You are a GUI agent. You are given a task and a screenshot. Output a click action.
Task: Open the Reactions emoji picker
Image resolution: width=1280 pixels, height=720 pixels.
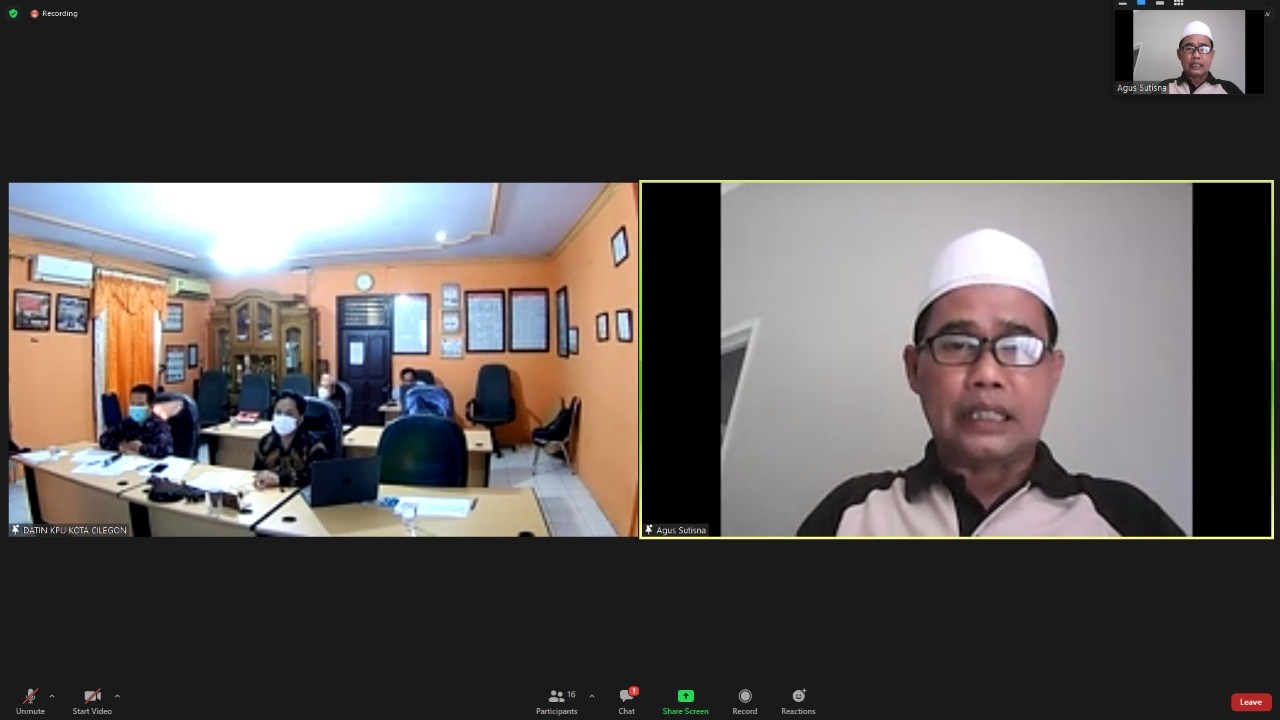pyautogui.click(x=798, y=701)
